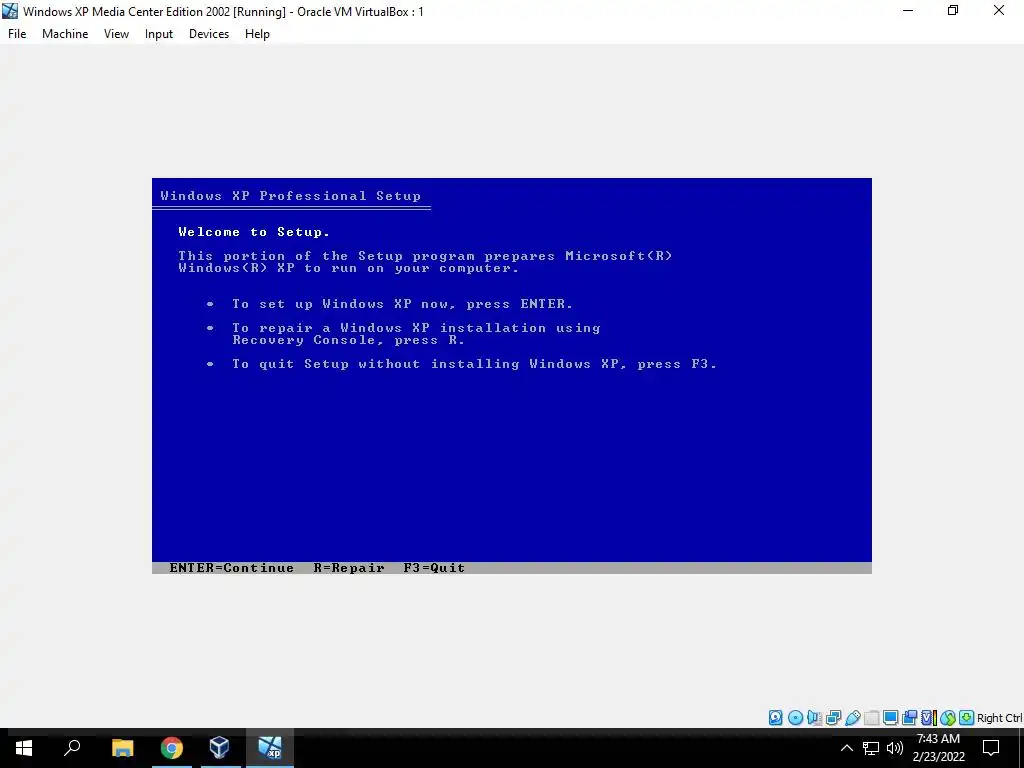Open the taskbar clock and date
This screenshot has height=768, width=1024.
[x=938, y=748]
